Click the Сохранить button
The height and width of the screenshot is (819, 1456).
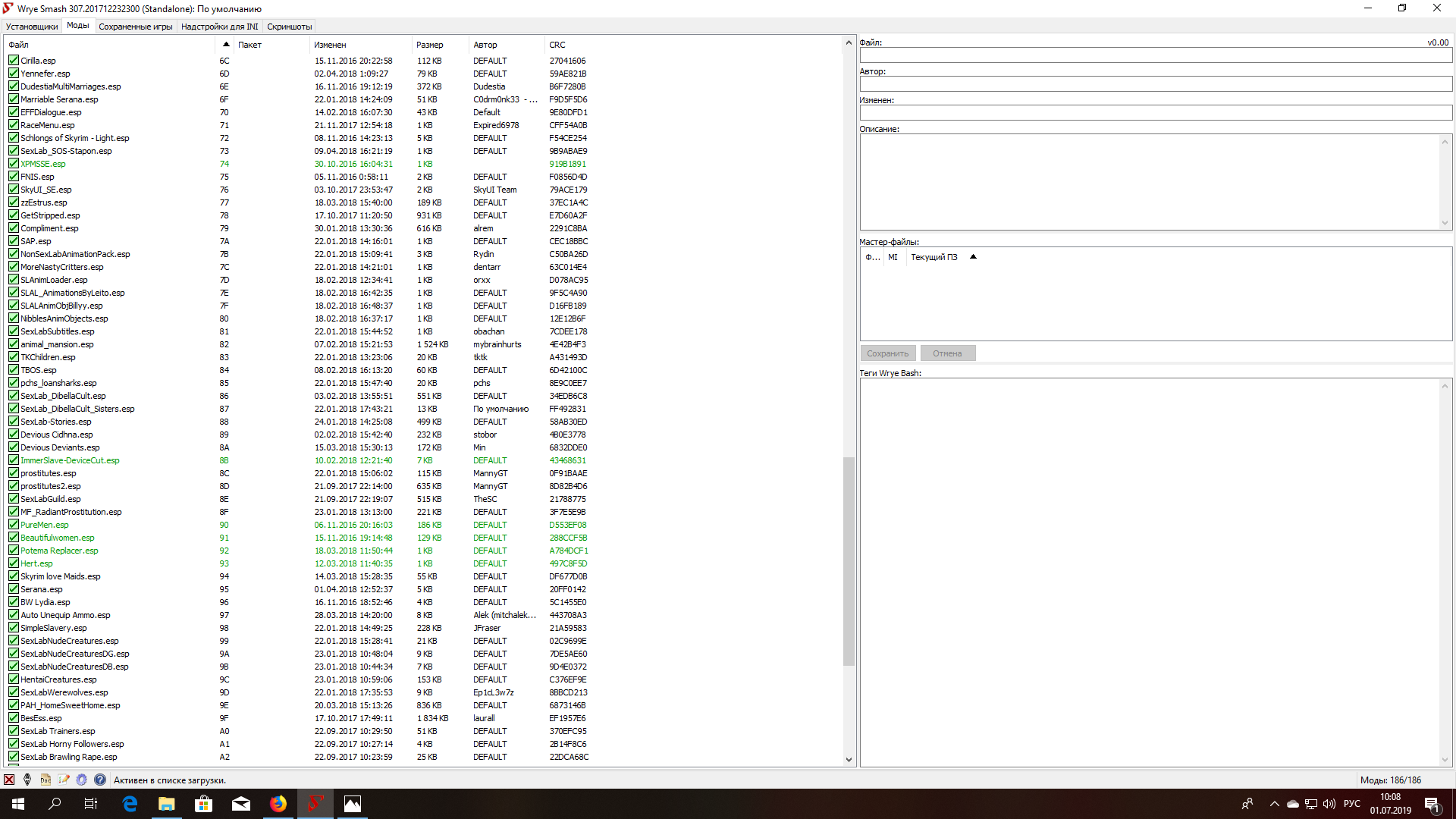887,353
